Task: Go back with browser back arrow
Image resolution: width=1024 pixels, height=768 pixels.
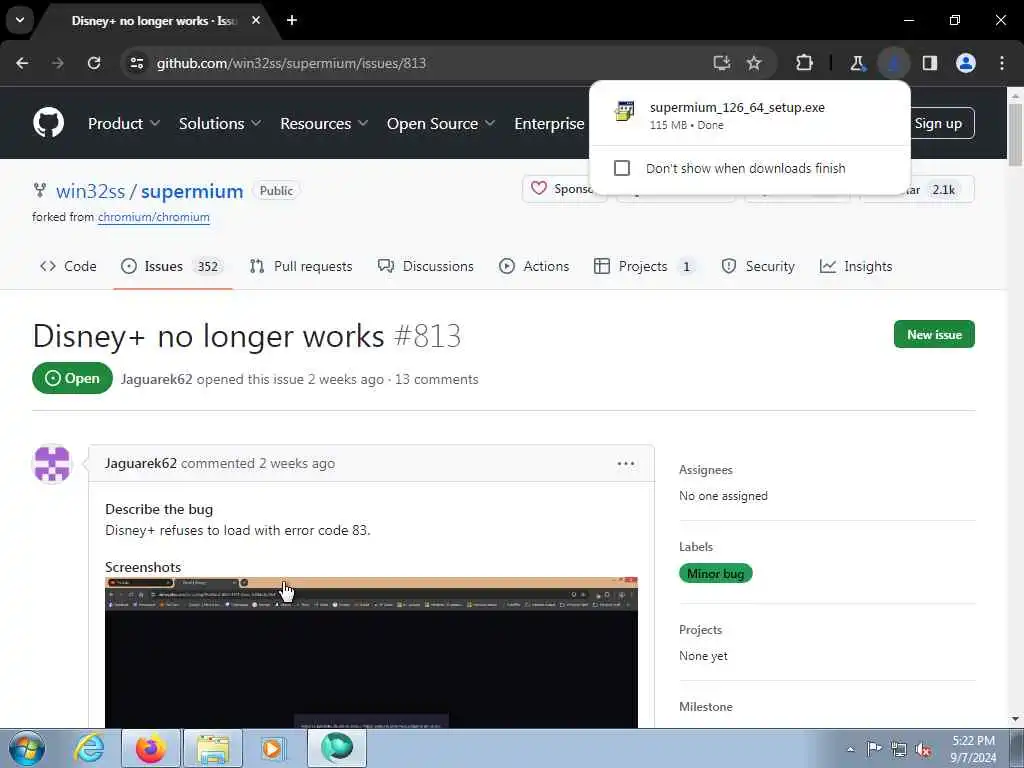Action: click(22, 63)
